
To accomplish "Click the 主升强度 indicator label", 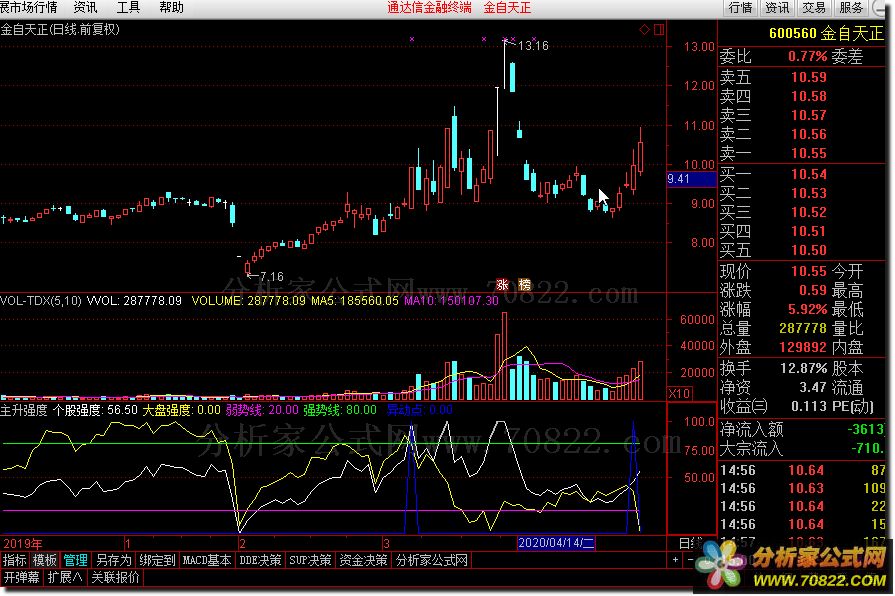I will (x=23, y=410).
